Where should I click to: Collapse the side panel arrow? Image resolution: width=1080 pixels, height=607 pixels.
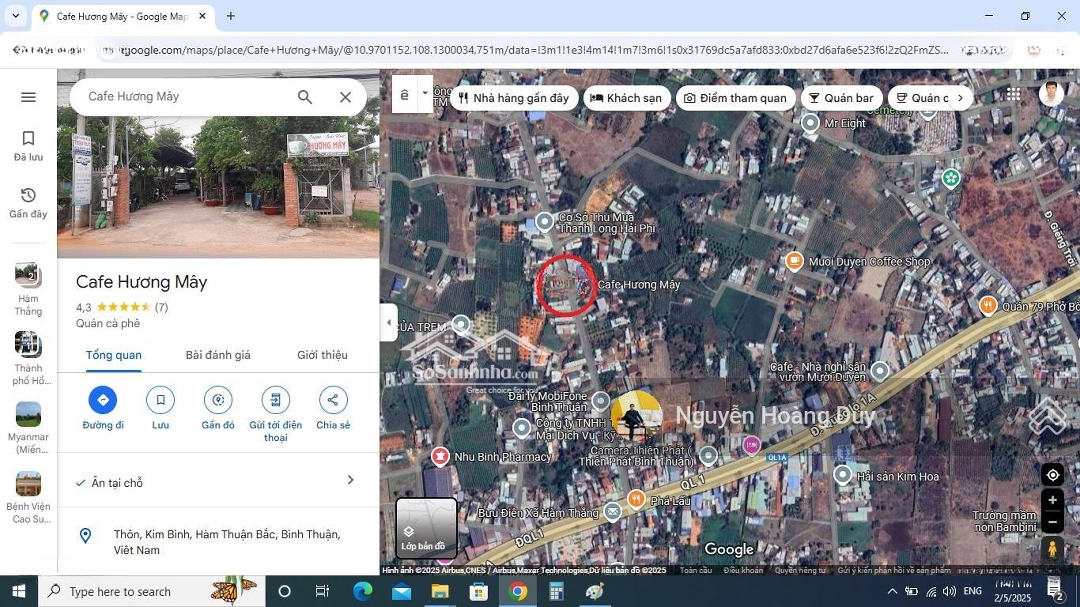(389, 322)
